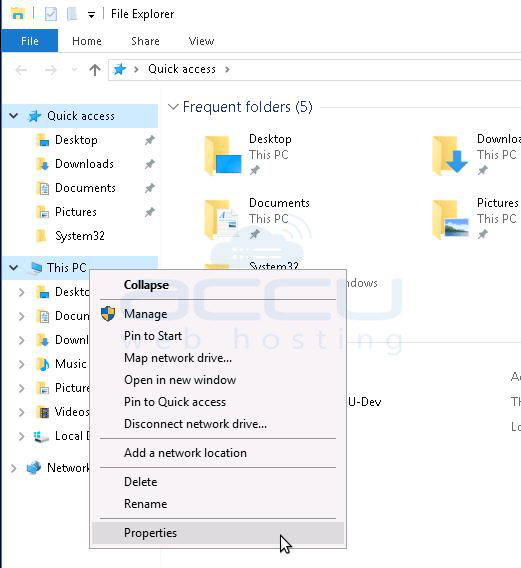
Task: Expand the Videos node under This PC
Action: [21, 412]
